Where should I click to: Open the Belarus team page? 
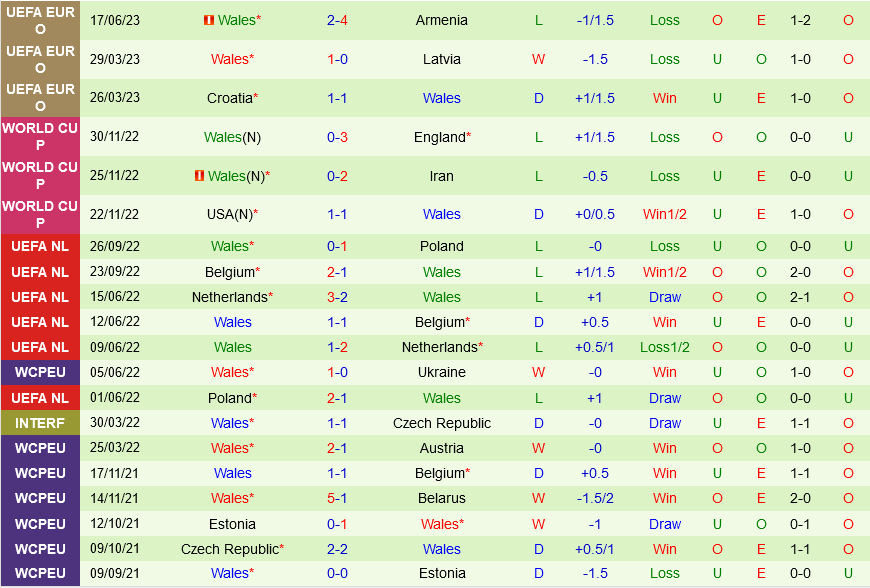coord(441,498)
